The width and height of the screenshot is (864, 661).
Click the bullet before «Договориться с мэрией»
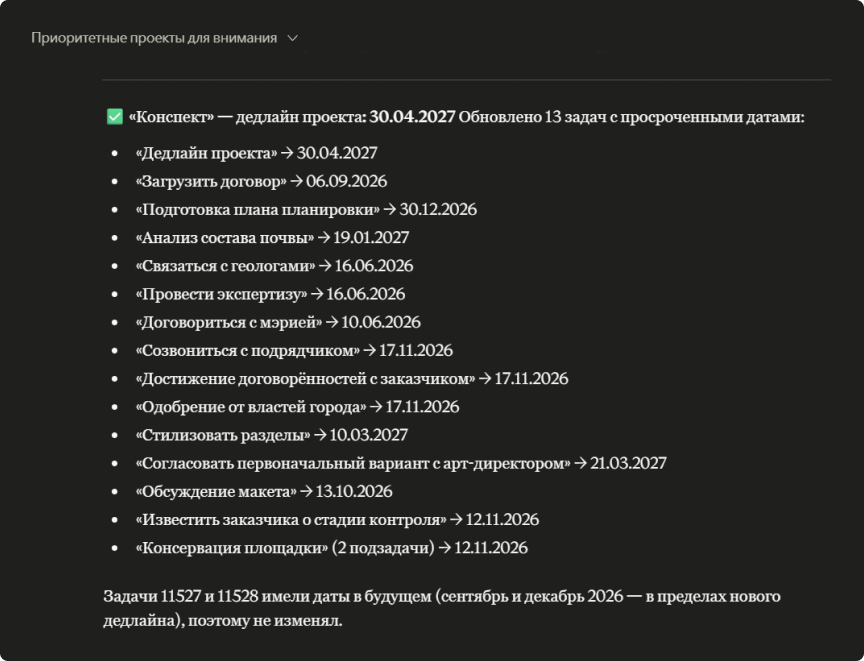(x=115, y=322)
